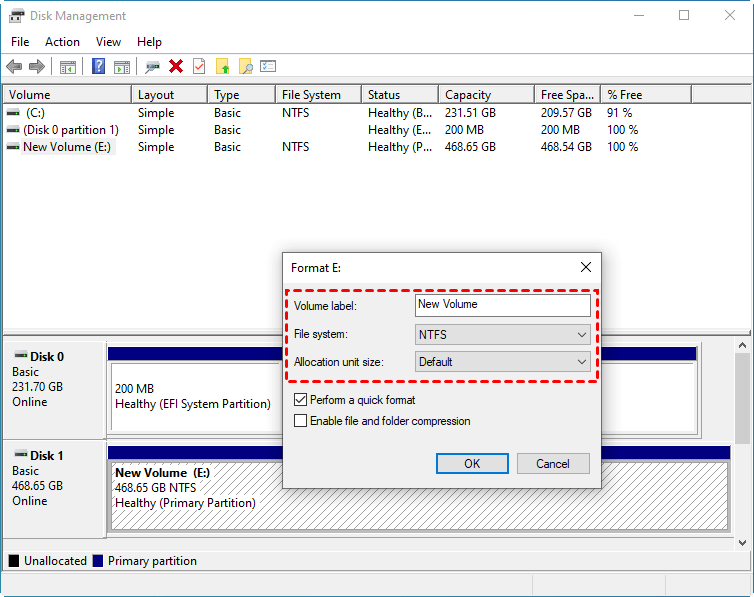Select the 200 MB EFI System Partition block
Image resolution: width=754 pixels, height=597 pixels.
[196, 397]
